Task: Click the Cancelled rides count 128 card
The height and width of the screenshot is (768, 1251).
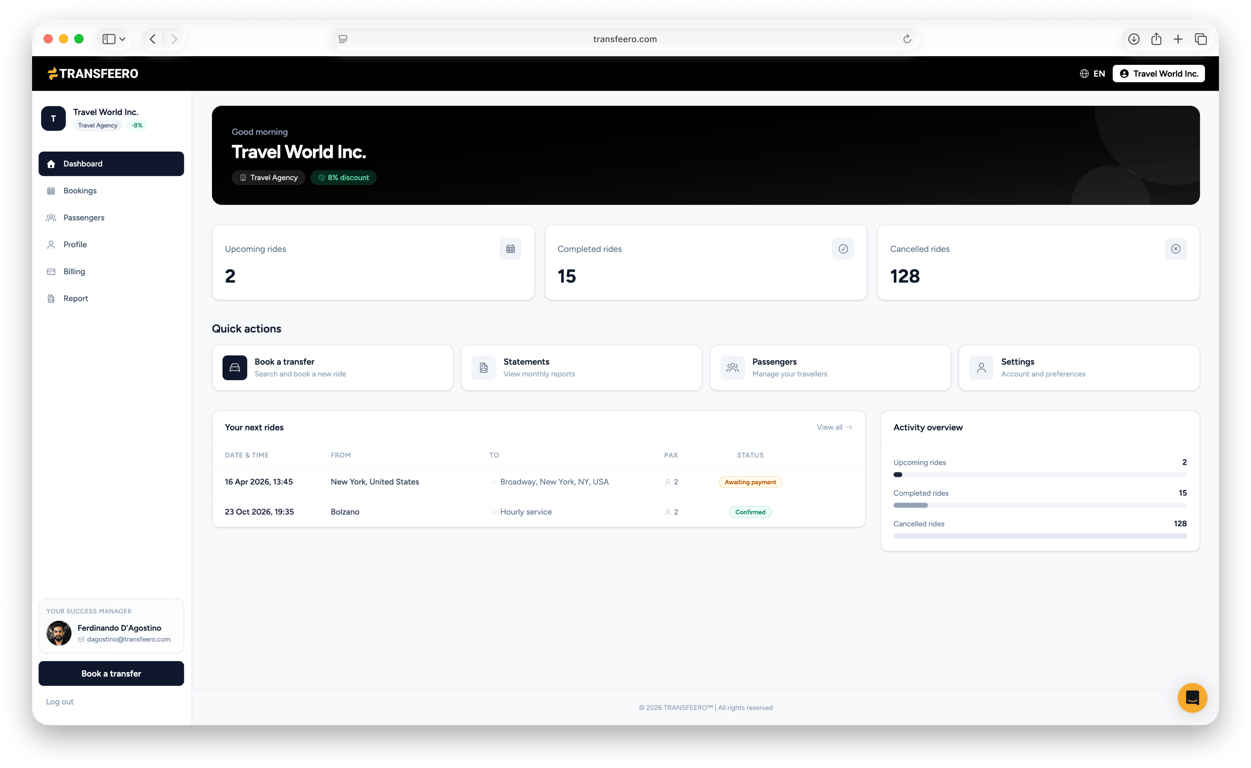Action: (1039, 263)
